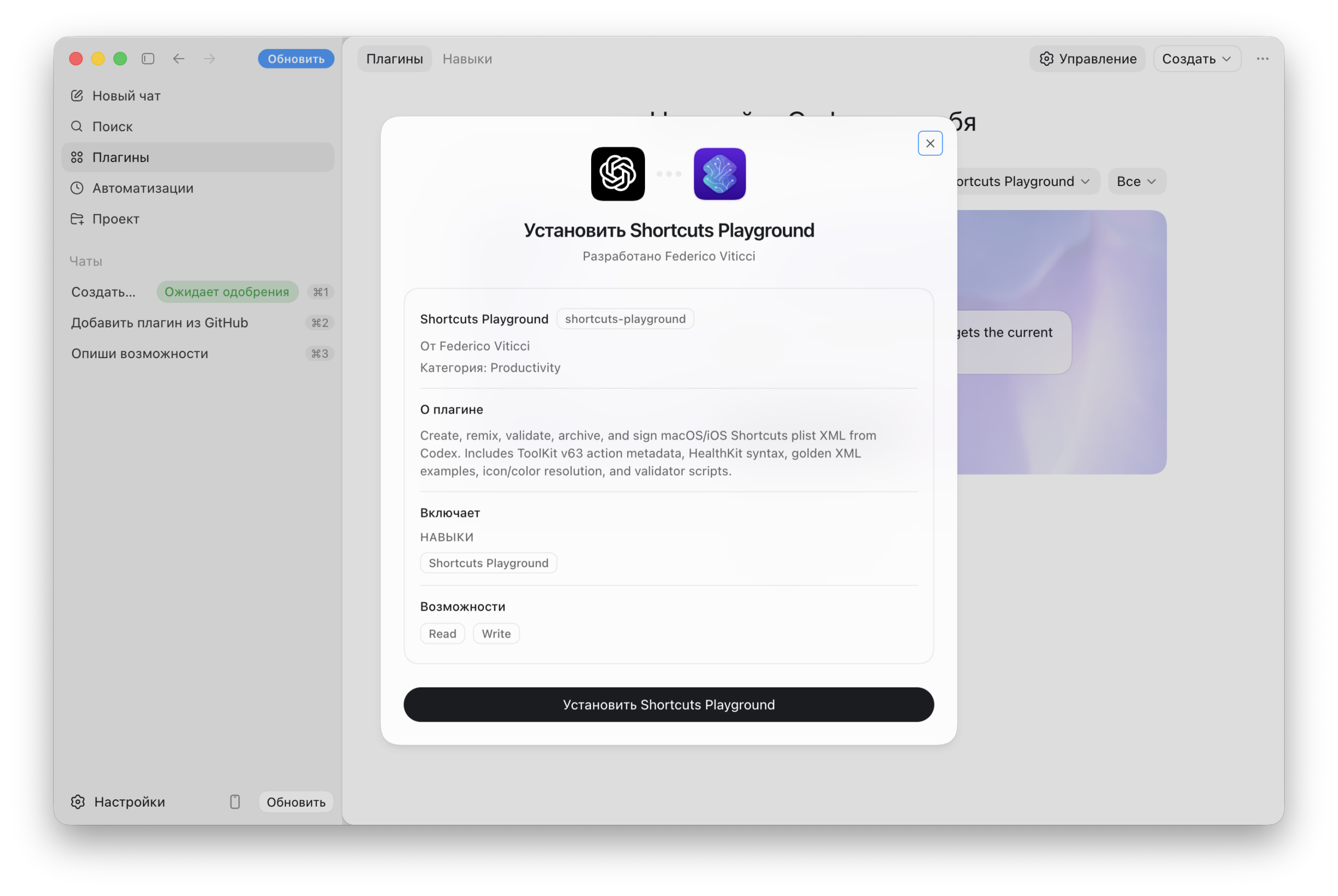1338x896 pixels.
Task: Click the new chat compose icon
Action: pyautogui.click(x=77, y=96)
